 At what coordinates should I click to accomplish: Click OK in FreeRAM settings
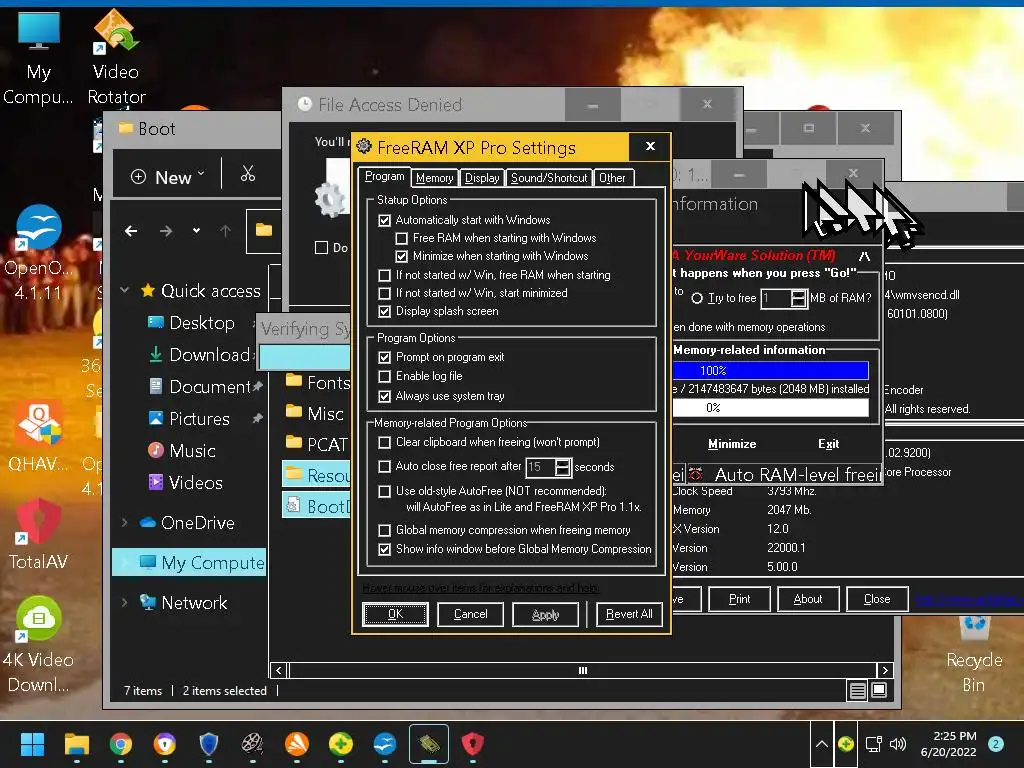coord(395,614)
